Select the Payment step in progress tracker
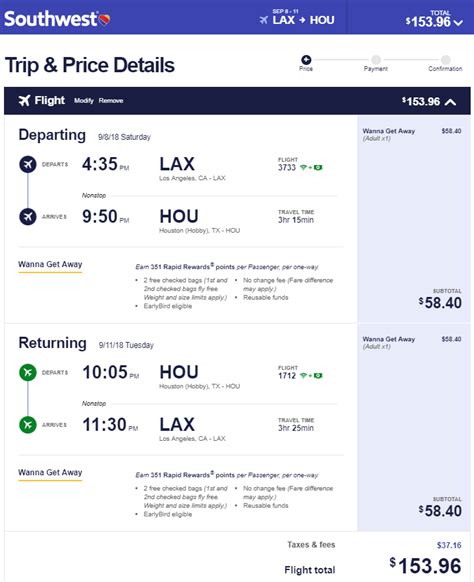 tap(376, 60)
